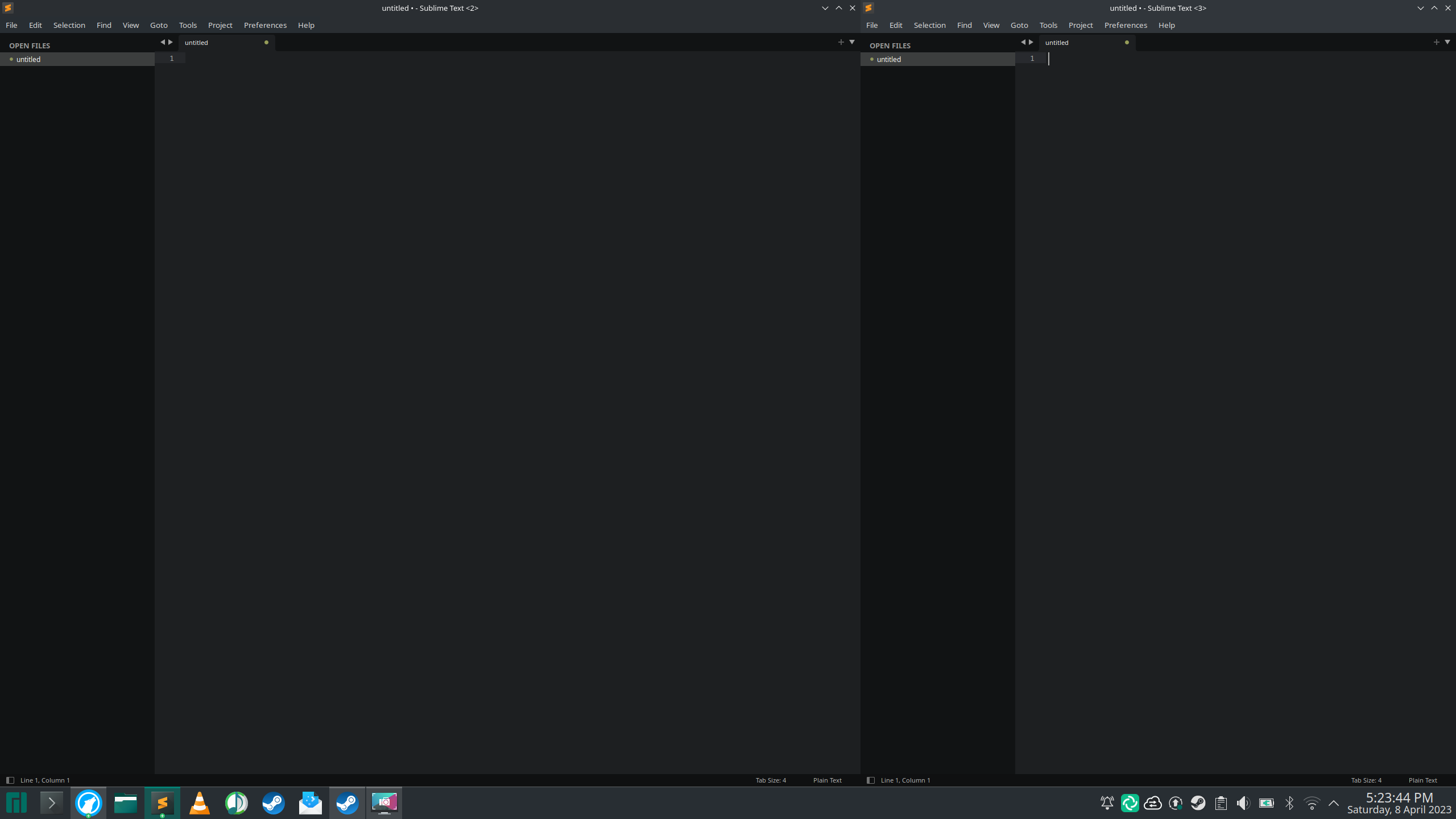Open the Goto menu in Sublime Text <2>
Viewport: 1456px width, 819px height.
tap(159, 25)
